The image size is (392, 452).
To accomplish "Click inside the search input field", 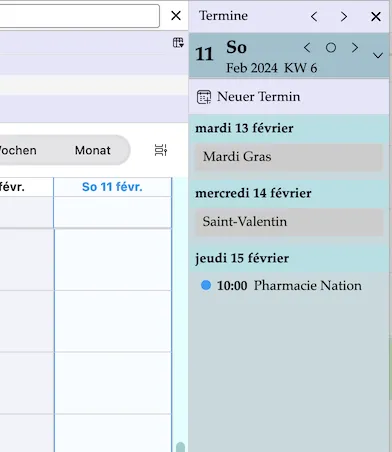I will 79,16.
